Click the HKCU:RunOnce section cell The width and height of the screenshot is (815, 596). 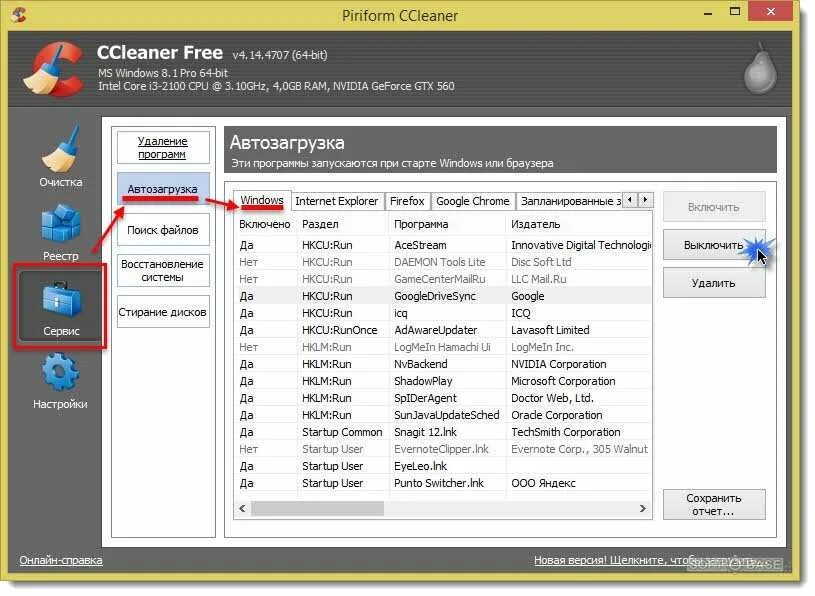(339, 330)
